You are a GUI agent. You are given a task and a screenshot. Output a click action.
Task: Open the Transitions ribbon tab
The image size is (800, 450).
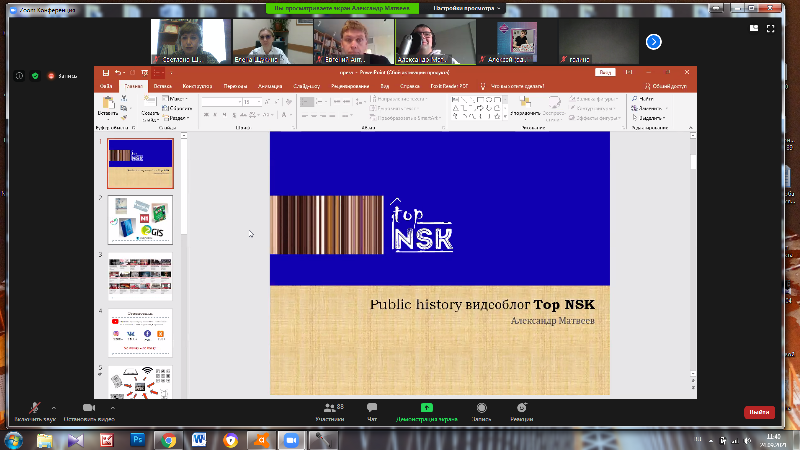[235, 86]
